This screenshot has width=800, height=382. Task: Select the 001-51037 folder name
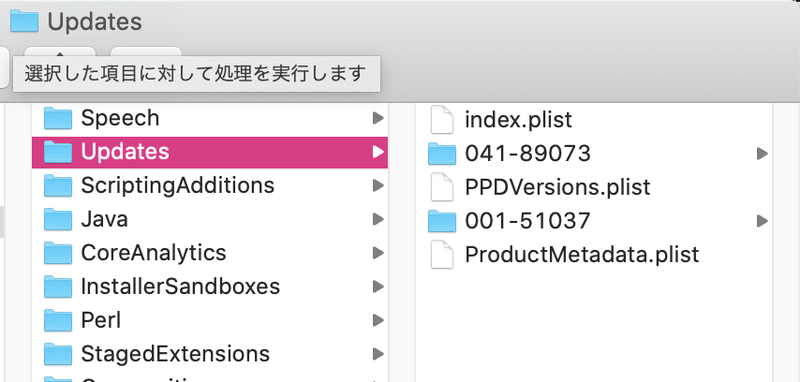coord(528,220)
